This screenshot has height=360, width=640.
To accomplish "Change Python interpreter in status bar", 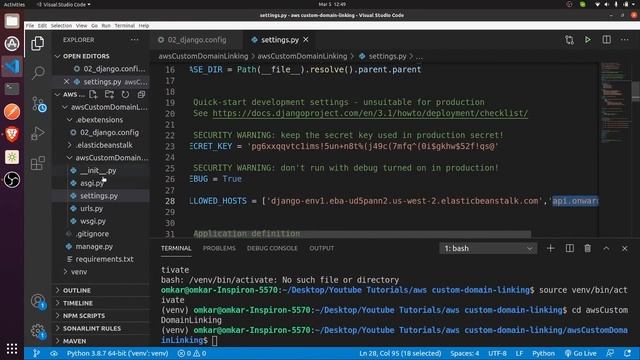I will [x=117, y=353].
